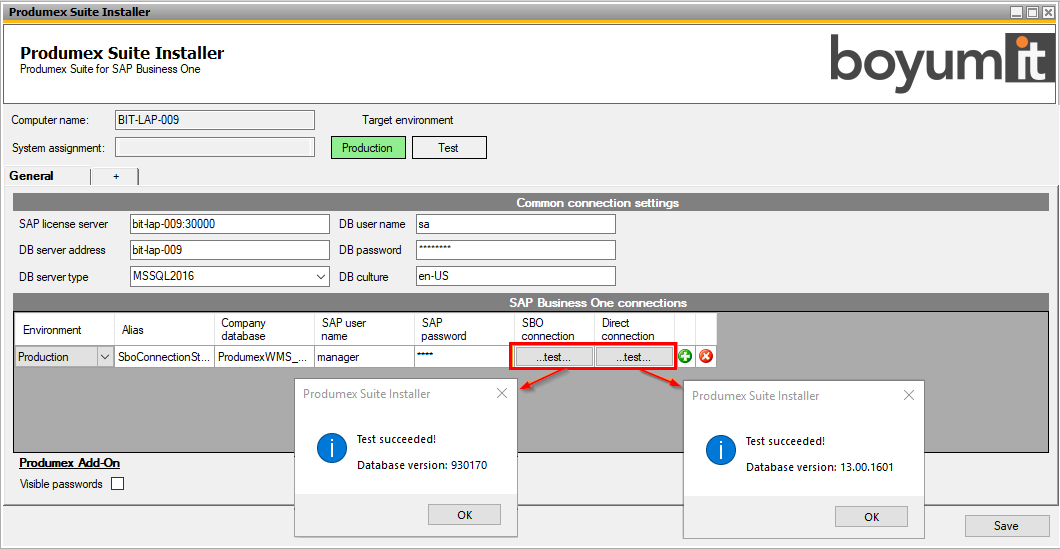Select the Test target environment
1060x550 pixels.
coord(449,148)
